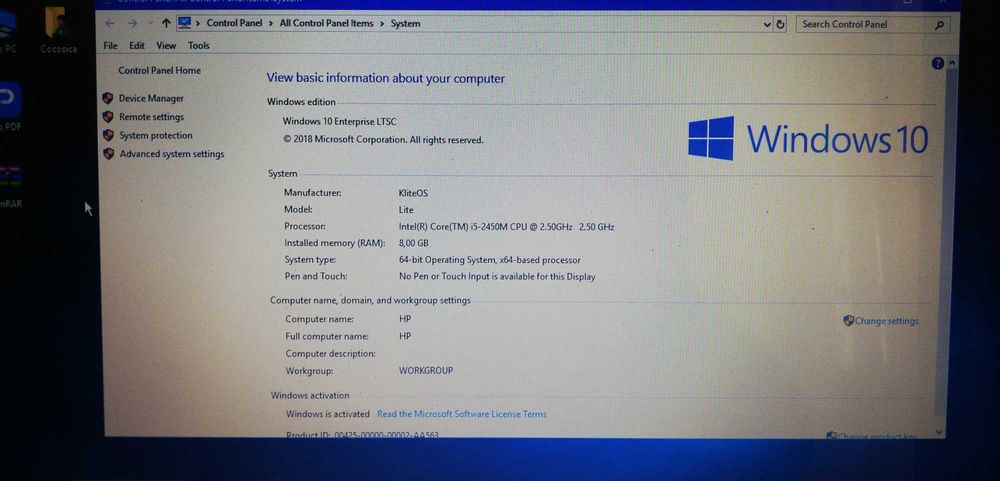The height and width of the screenshot is (481, 1000).
Task: Click the scrollbar down arrow
Action: [939, 432]
